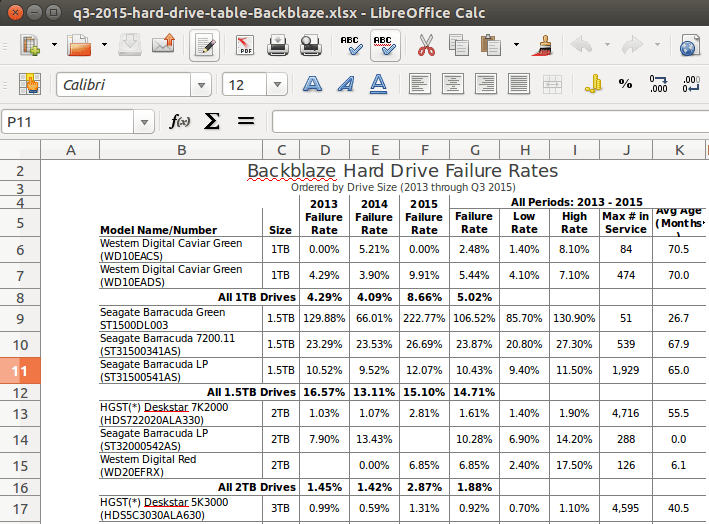The height and width of the screenshot is (524, 709).
Task: Align text left
Action: pyautogui.click(x=419, y=84)
